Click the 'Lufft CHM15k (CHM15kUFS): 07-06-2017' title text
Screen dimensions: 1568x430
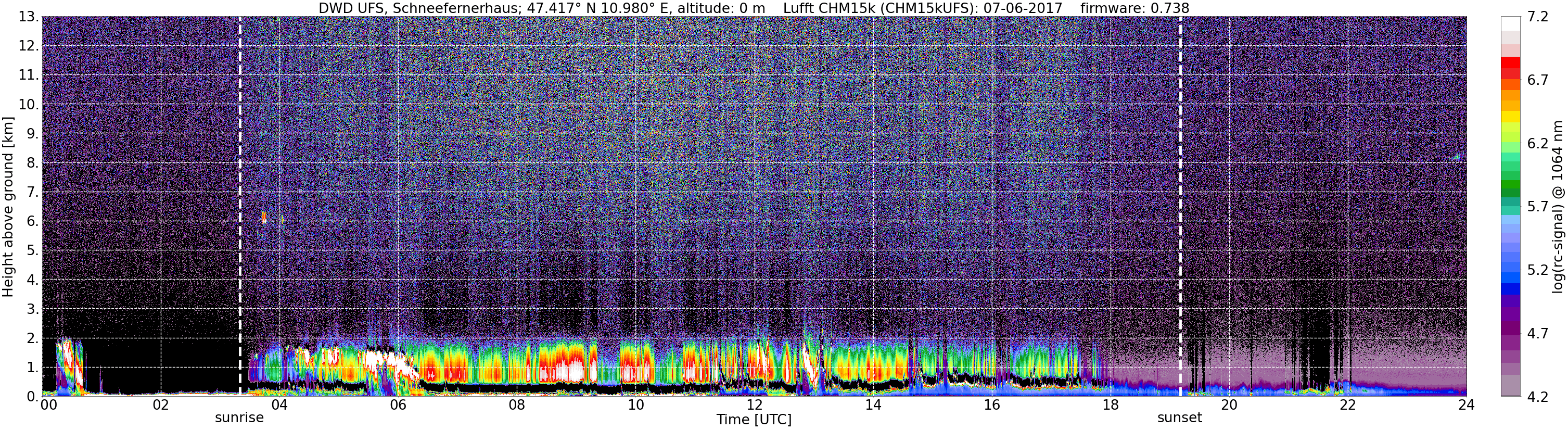[922, 8]
